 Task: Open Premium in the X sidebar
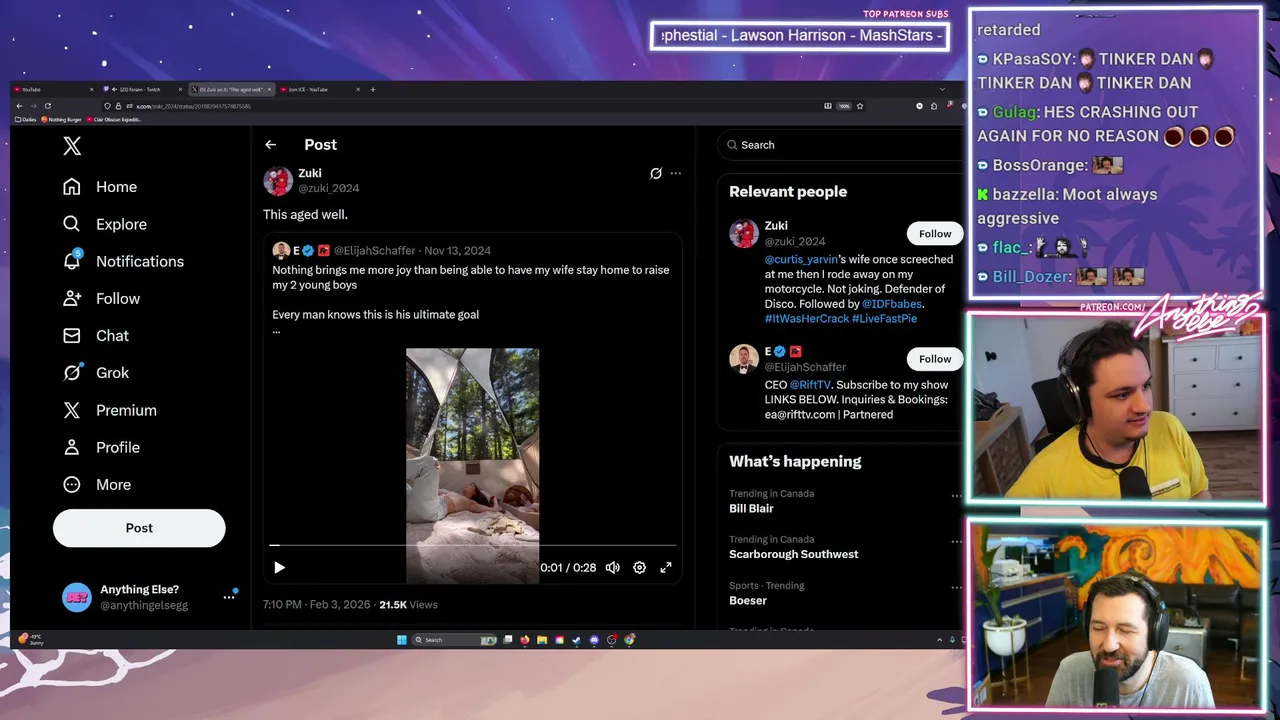coord(110,410)
